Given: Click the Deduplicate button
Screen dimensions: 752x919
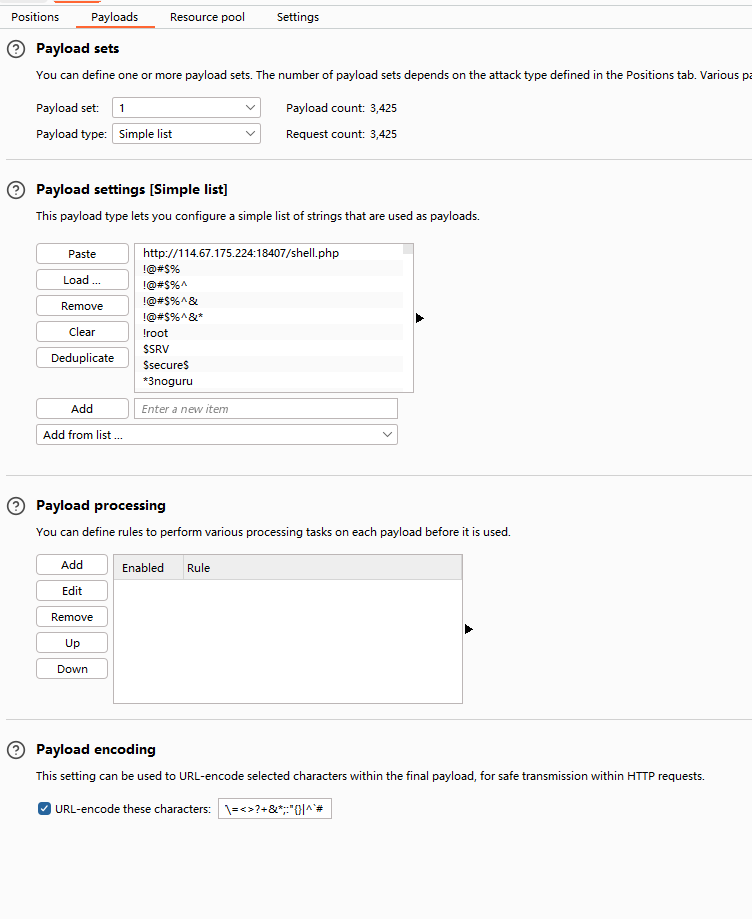Looking at the screenshot, I should point(82,358).
